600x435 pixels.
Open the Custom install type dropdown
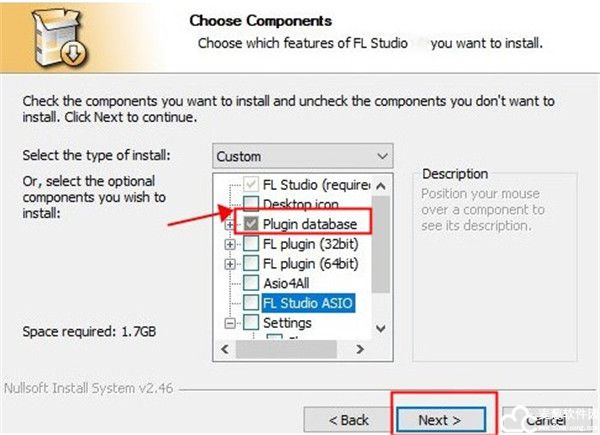[303, 156]
